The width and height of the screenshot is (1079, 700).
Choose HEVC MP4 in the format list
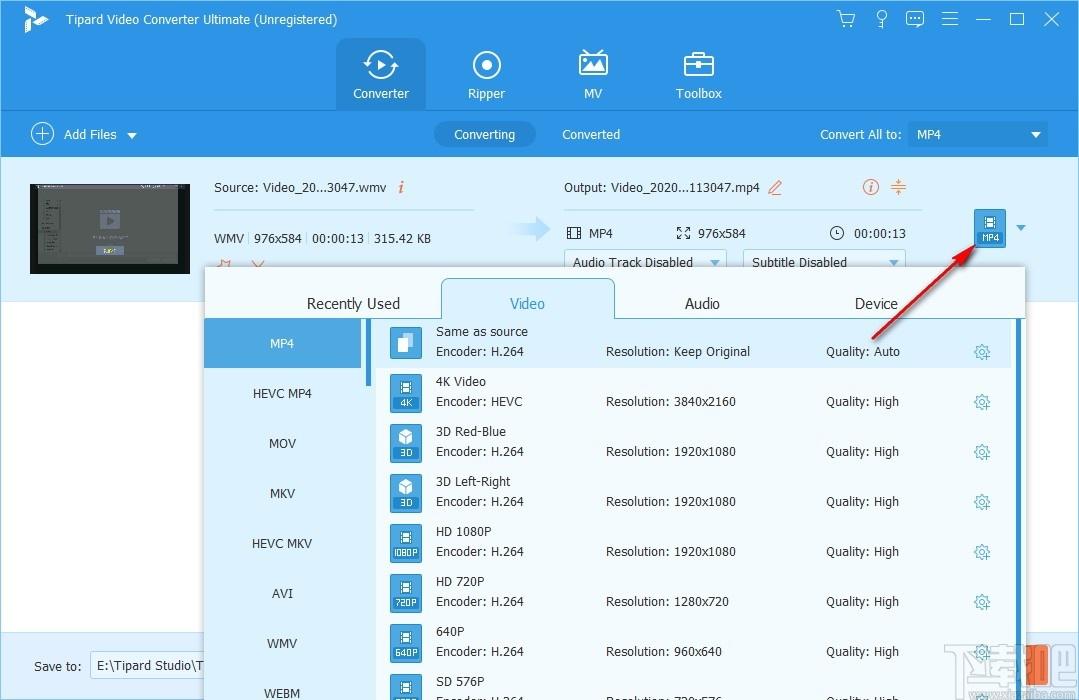(x=282, y=393)
